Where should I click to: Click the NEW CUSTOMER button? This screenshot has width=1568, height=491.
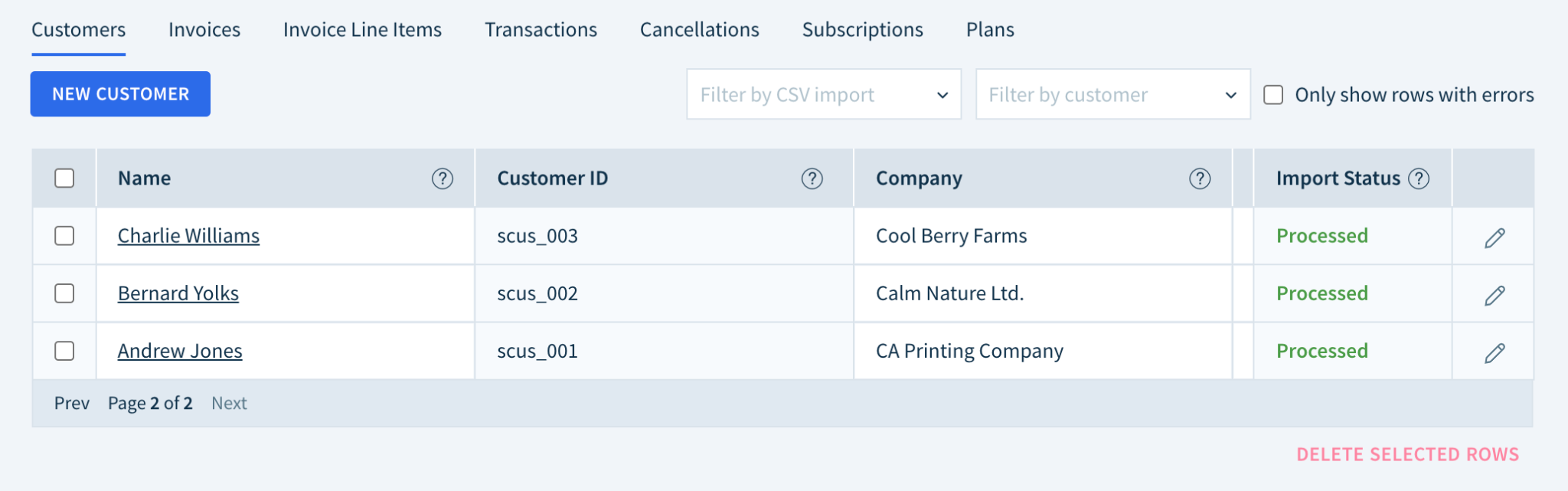coord(120,94)
